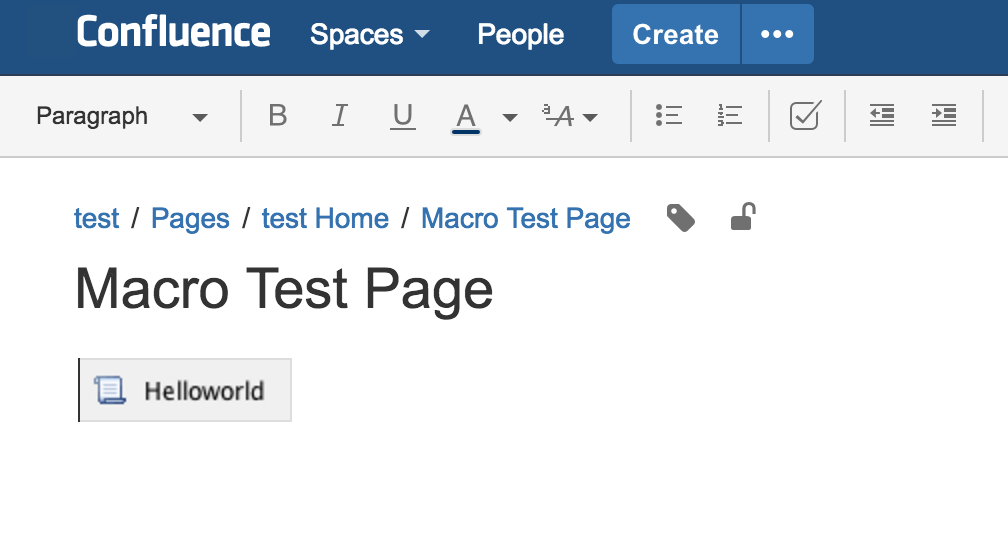Toggle Italic text formatting

click(340, 116)
